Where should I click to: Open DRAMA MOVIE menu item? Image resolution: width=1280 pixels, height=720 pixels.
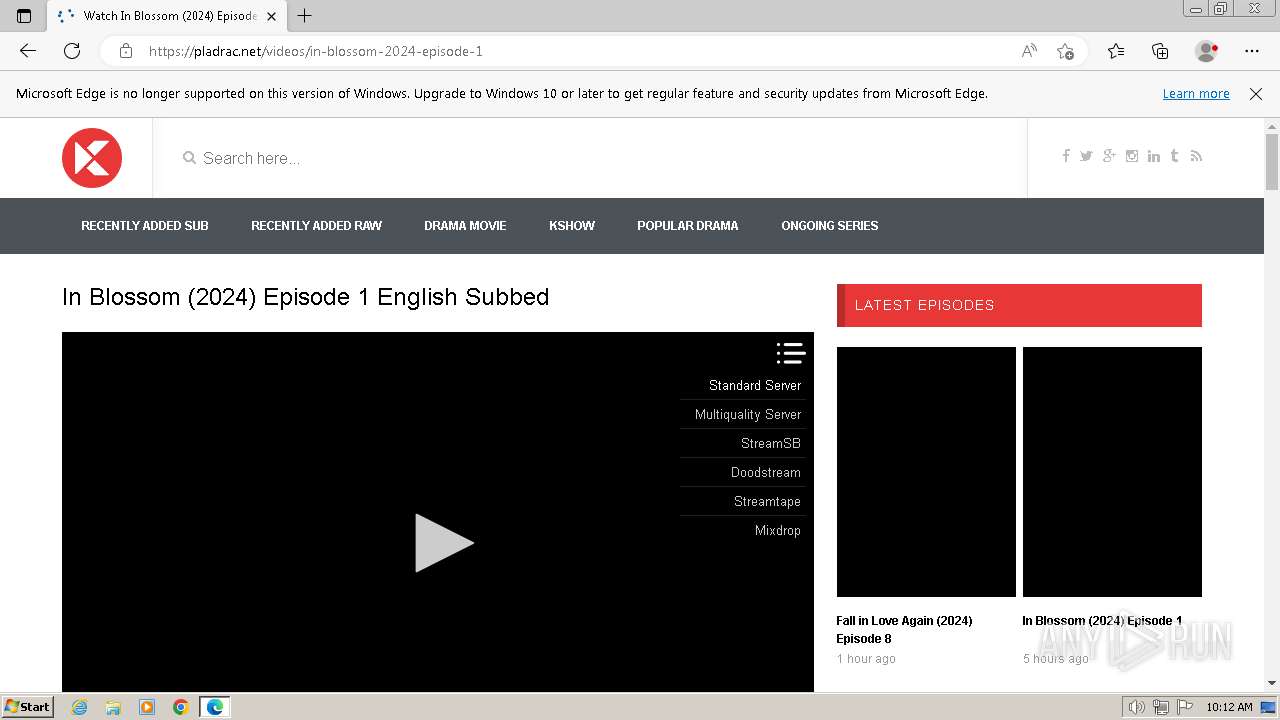465,226
